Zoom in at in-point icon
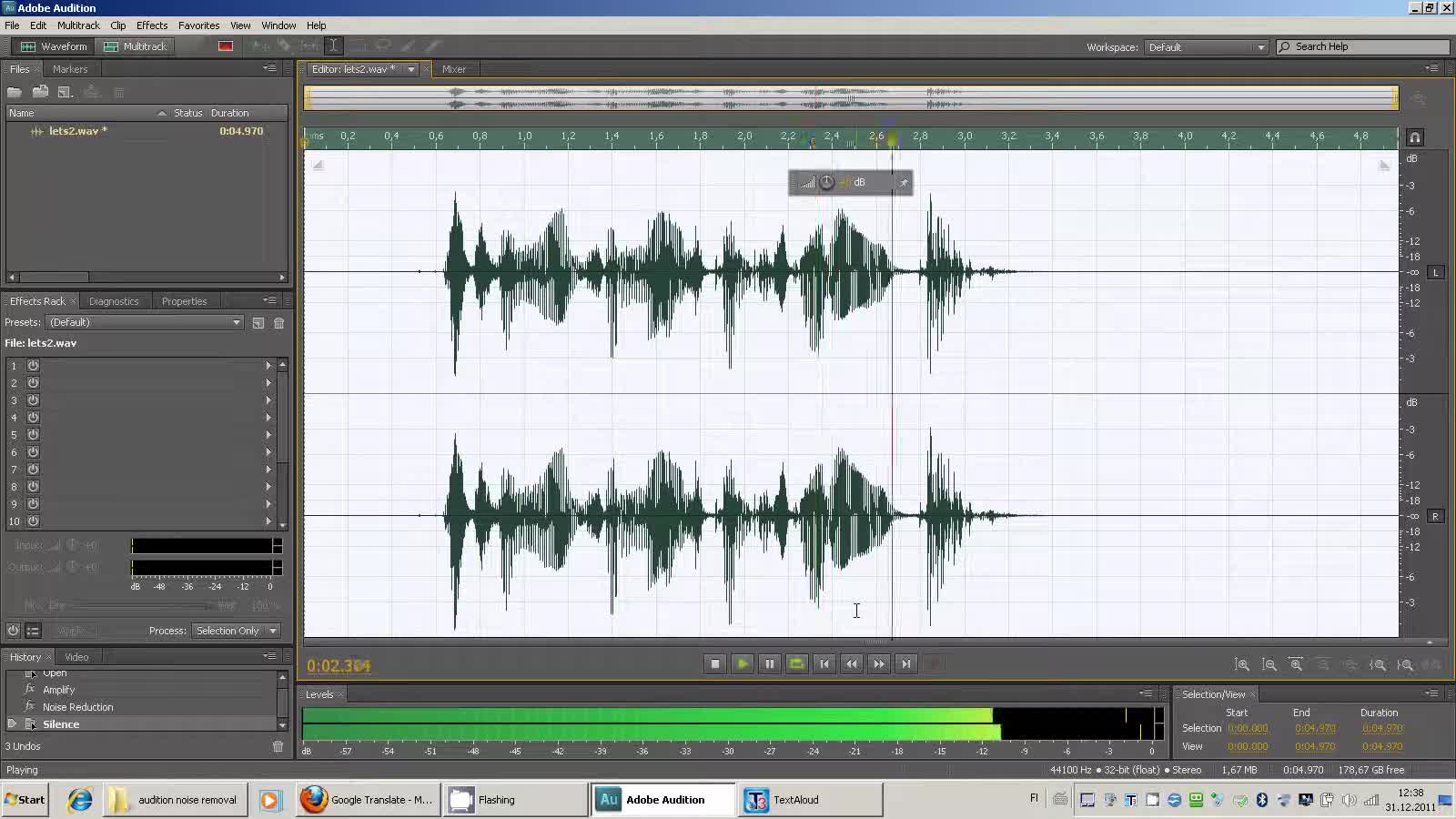Screen dimensions: 1456x819 [x=1379, y=665]
